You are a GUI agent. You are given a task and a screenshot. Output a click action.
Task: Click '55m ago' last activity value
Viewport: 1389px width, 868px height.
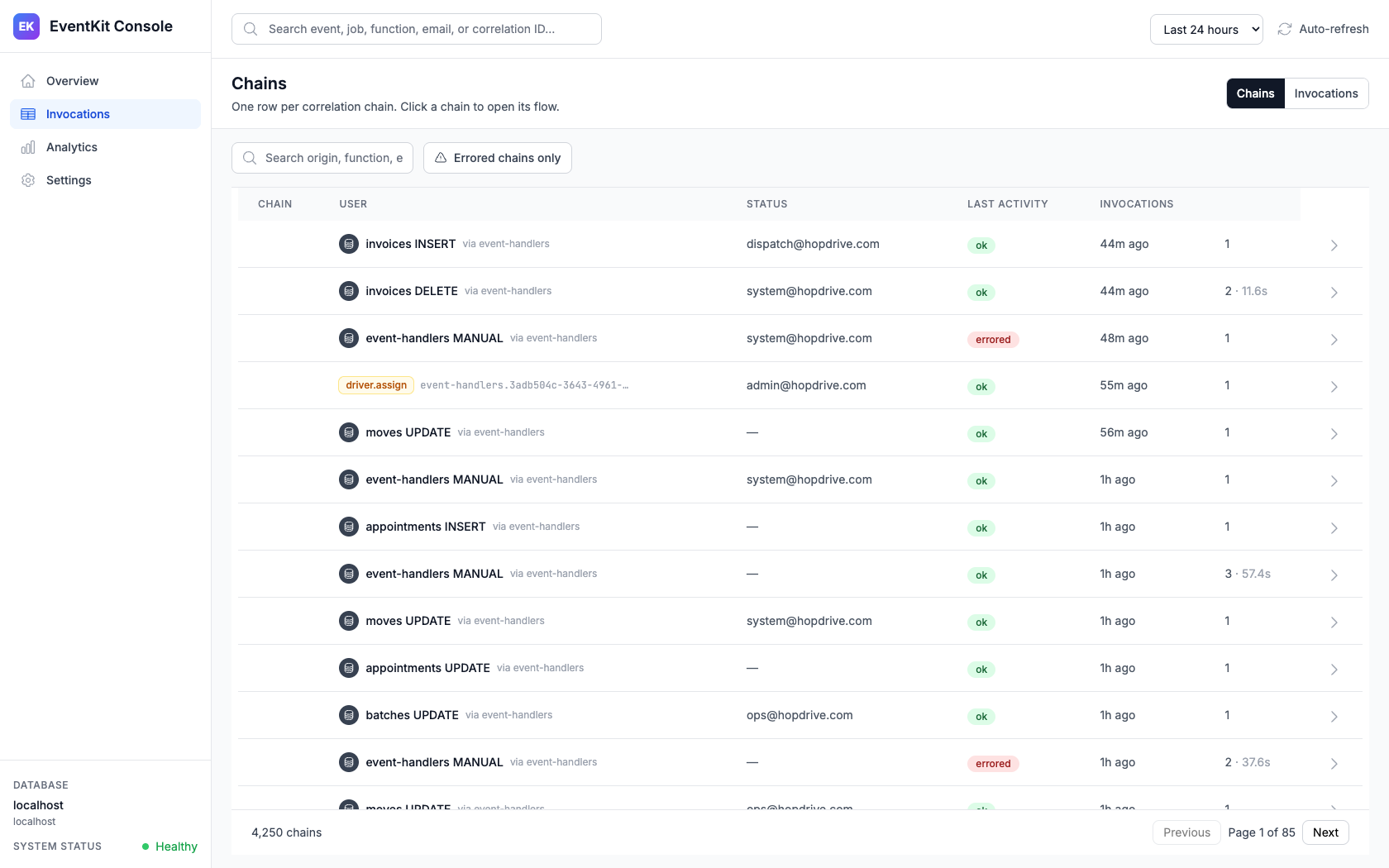(x=1124, y=385)
